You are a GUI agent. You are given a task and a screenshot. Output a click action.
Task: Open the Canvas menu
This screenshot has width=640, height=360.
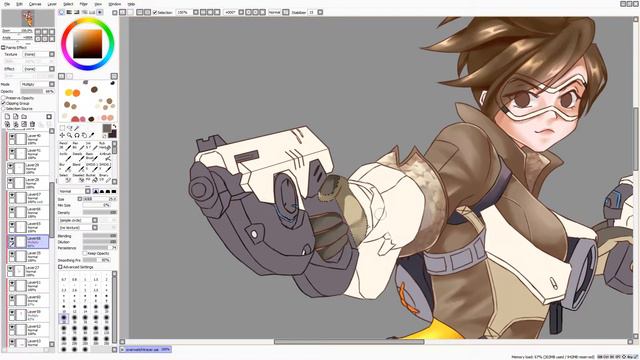click(x=35, y=4)
